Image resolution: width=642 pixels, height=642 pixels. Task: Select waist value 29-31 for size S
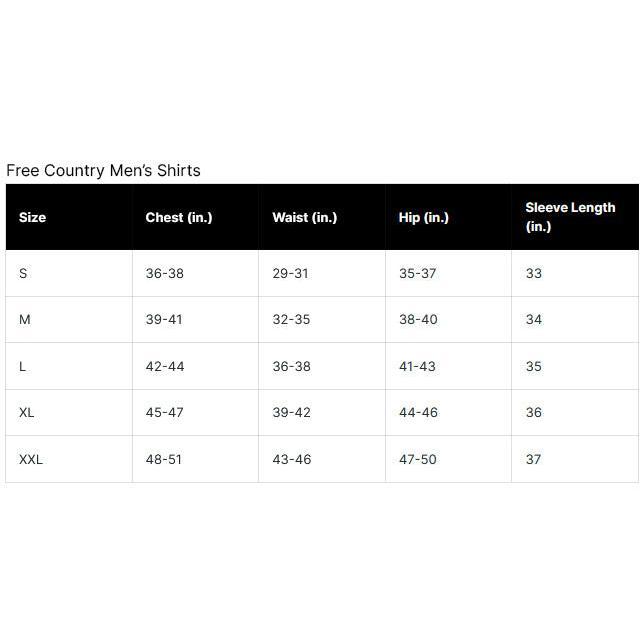[291, 273]
